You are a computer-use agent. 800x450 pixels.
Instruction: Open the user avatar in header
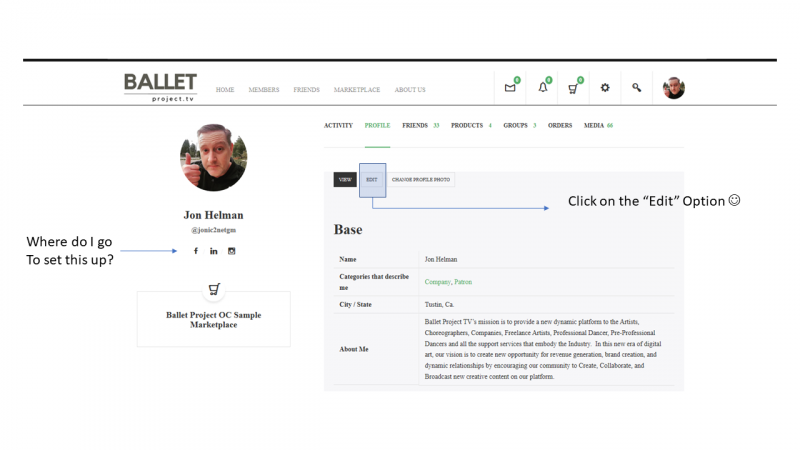673,88
